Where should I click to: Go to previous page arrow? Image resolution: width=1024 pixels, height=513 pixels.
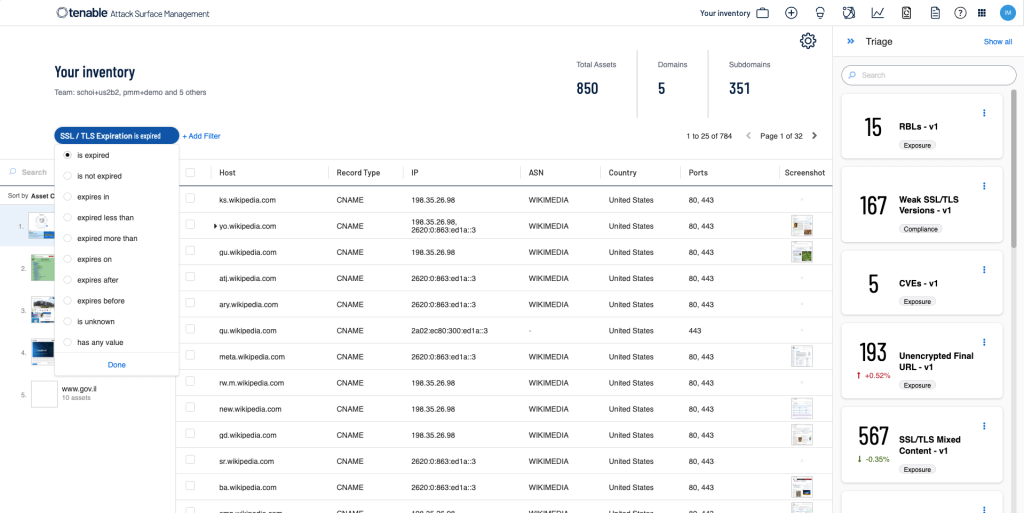(x=748, y=136)
